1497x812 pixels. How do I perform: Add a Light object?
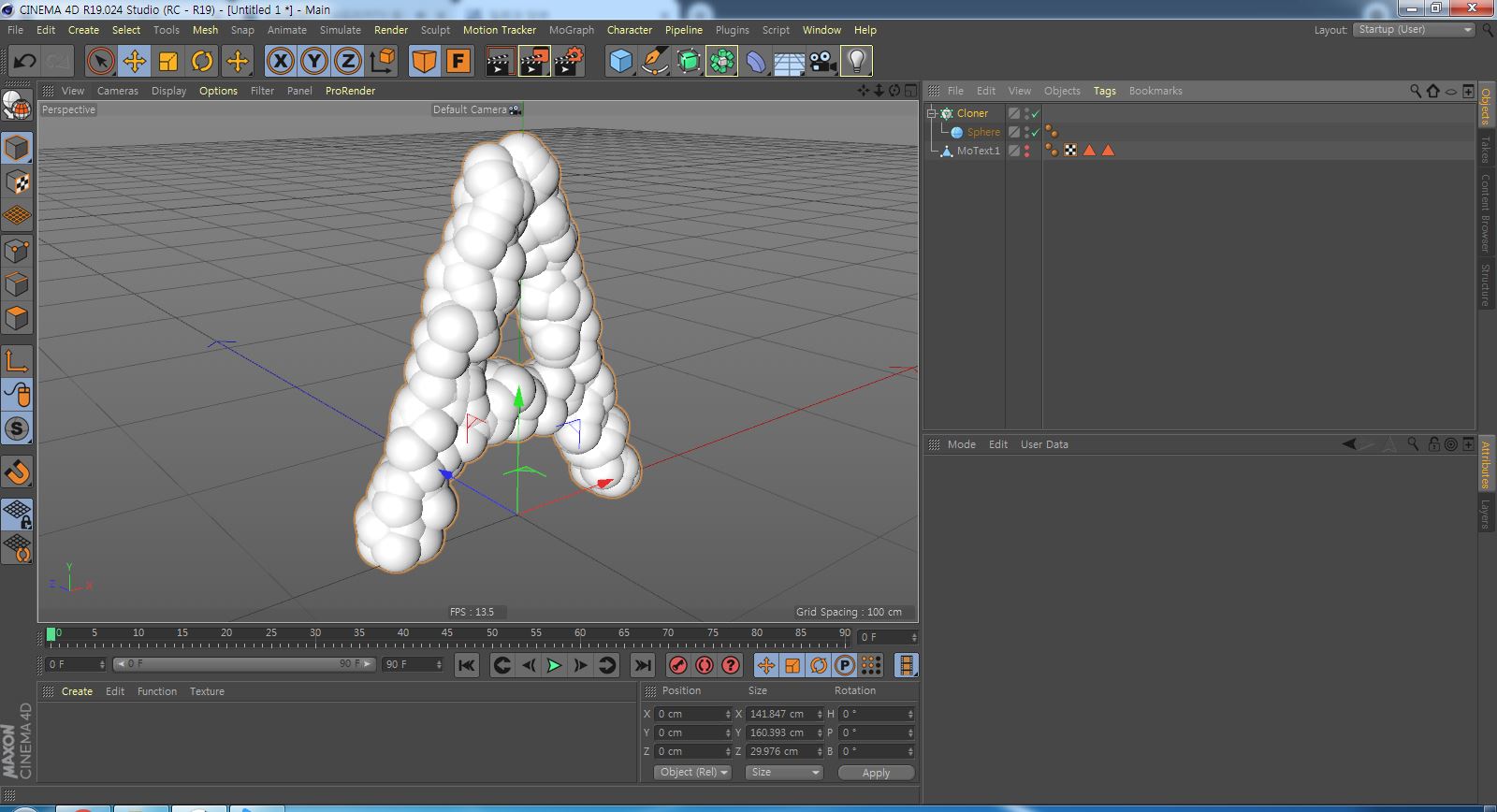(x=857, y=62)
